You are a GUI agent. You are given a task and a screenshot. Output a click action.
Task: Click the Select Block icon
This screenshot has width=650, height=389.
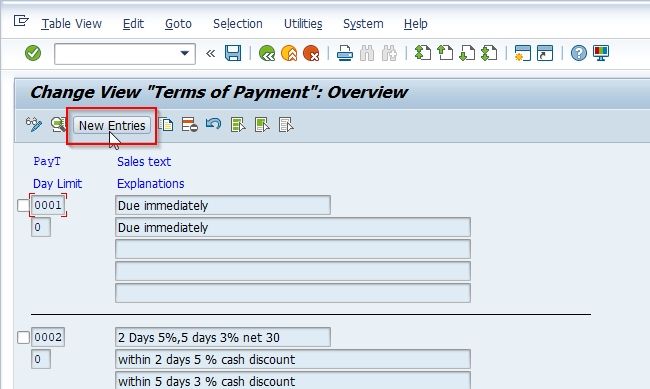[x=262, y=124]
